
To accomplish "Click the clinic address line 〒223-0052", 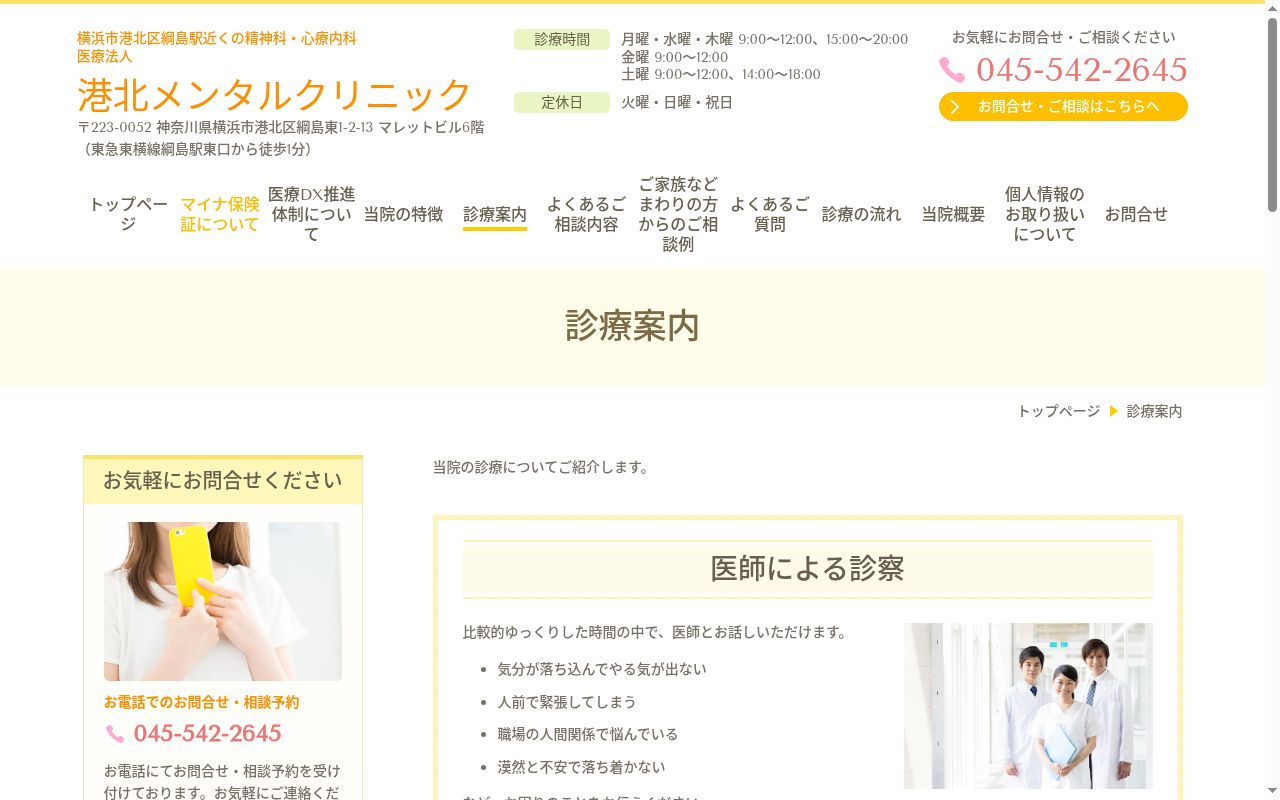I will pos(281,128).
